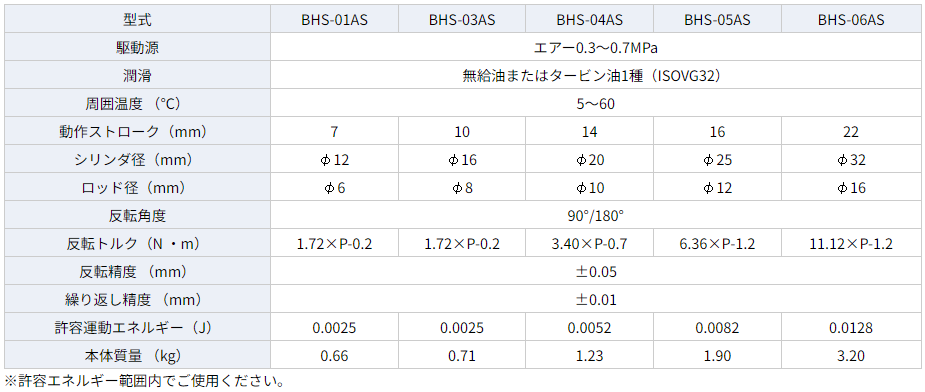Select the φ6 rod diameter cell
This screenshot has height=392, width=925.
(334, 188)
